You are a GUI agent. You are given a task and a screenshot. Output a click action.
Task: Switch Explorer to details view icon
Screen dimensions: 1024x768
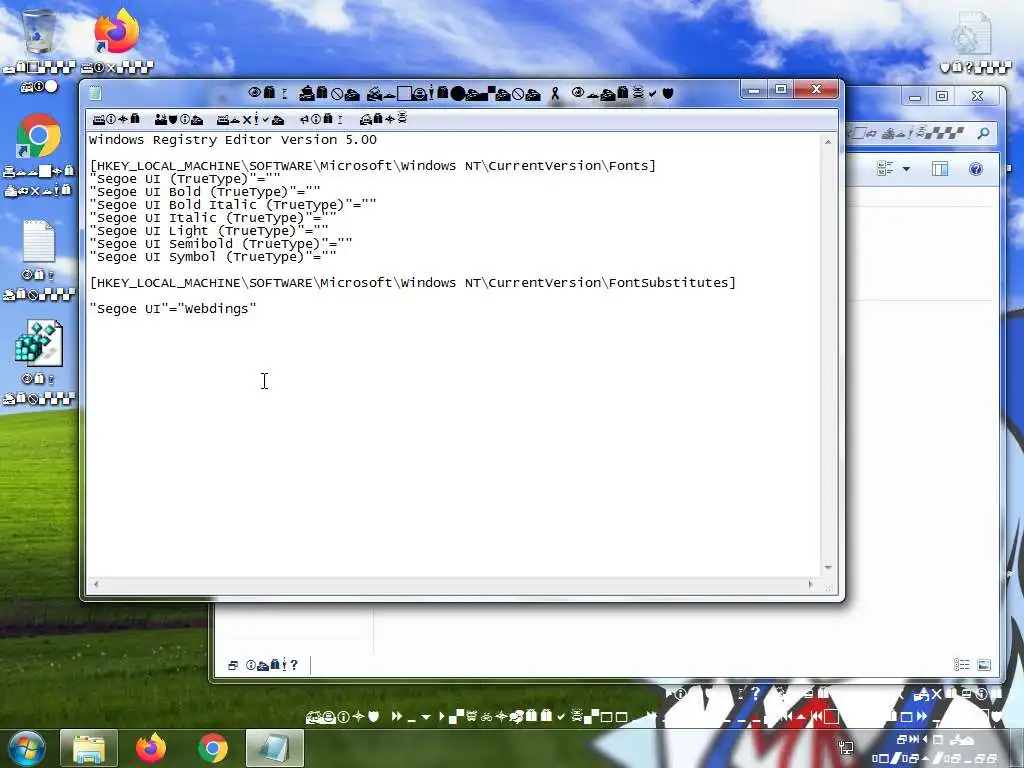click(x=961, y=665)
